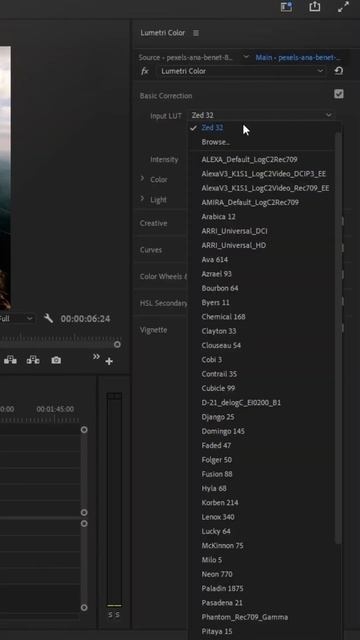
Task: Reset the Lumetri Color effect
Action: 338,71
